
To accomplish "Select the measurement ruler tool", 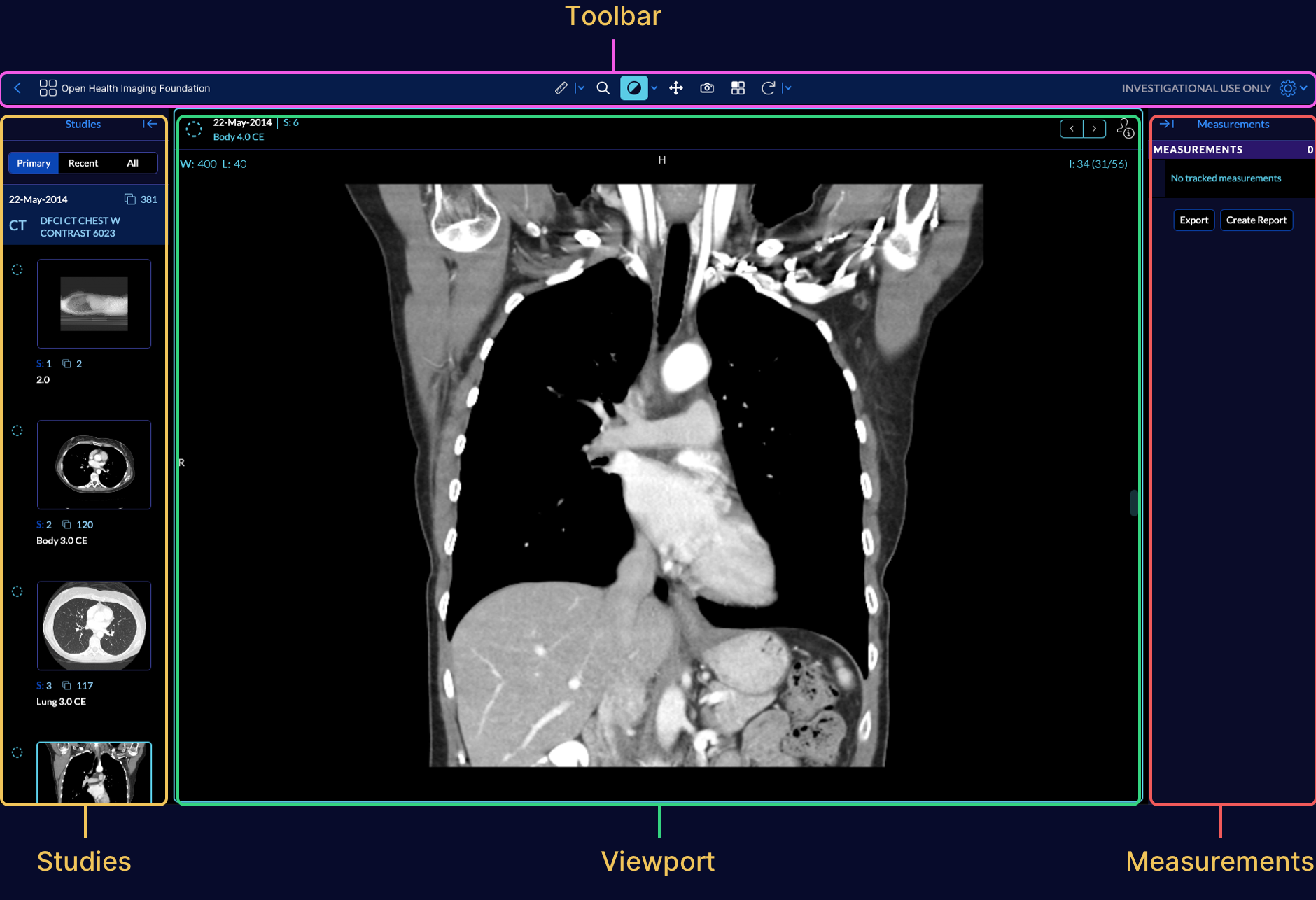I will [x=560, y=87].
